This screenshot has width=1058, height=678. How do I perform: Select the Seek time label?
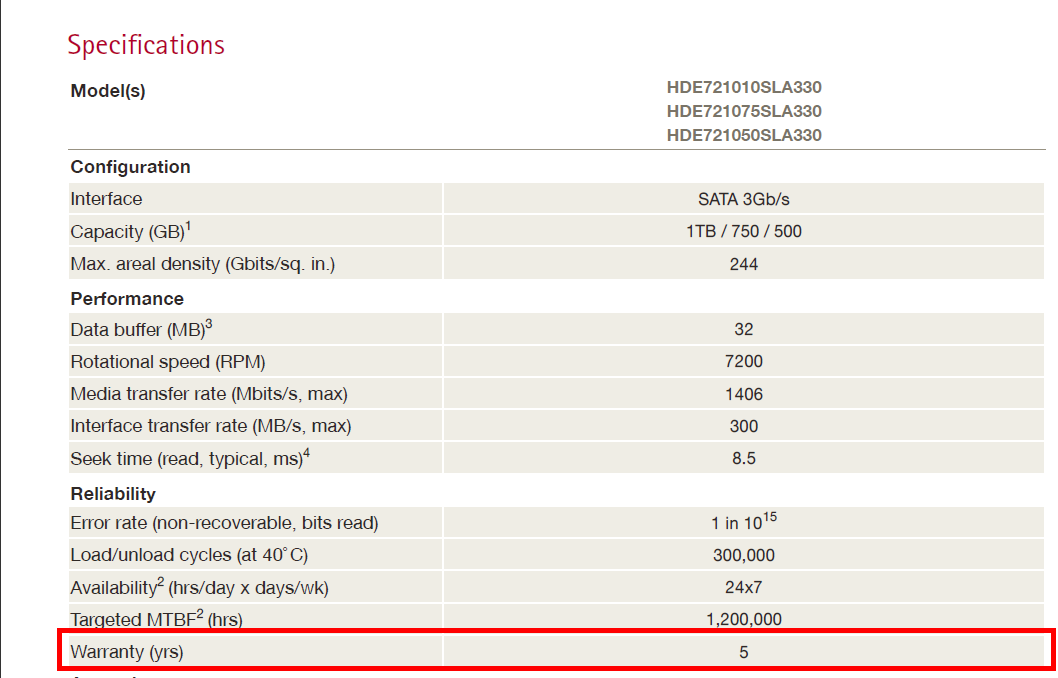(190, 458)
